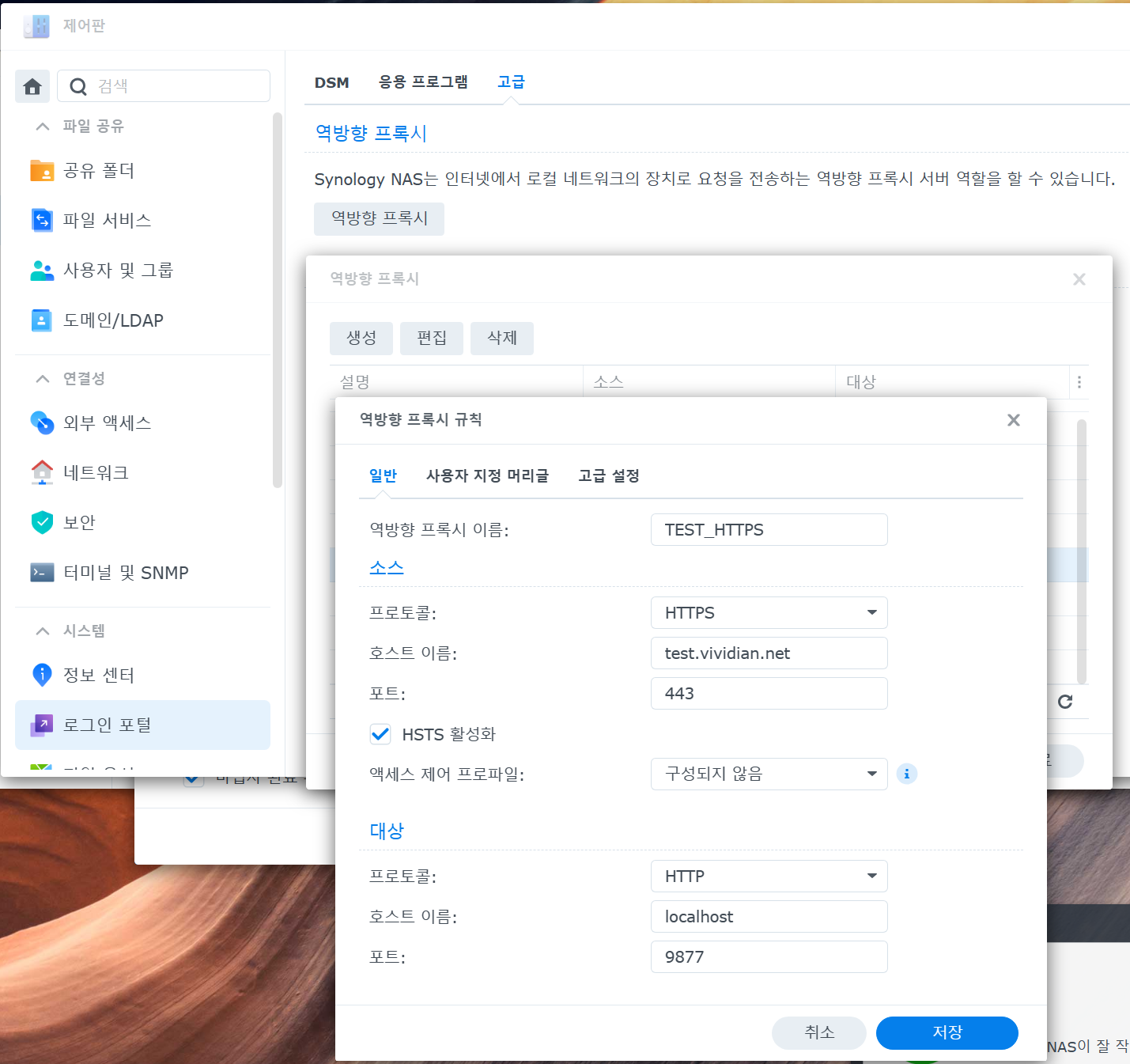Open 외부 액세스 (External Access) settings
The image size is (1130, 1064).
tap(107, 423)
